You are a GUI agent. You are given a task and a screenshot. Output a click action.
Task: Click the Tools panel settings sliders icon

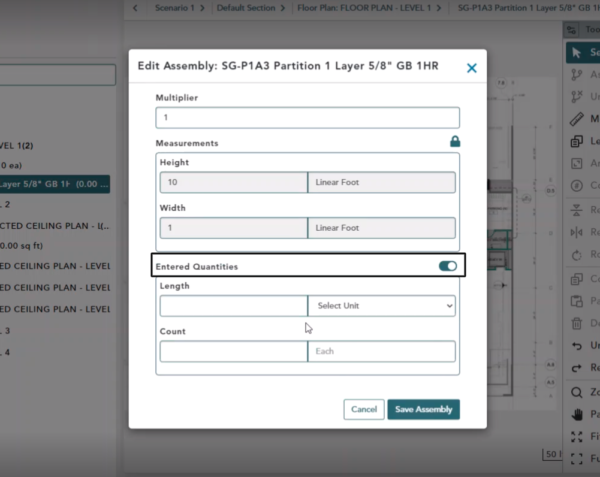pos(571,30)
